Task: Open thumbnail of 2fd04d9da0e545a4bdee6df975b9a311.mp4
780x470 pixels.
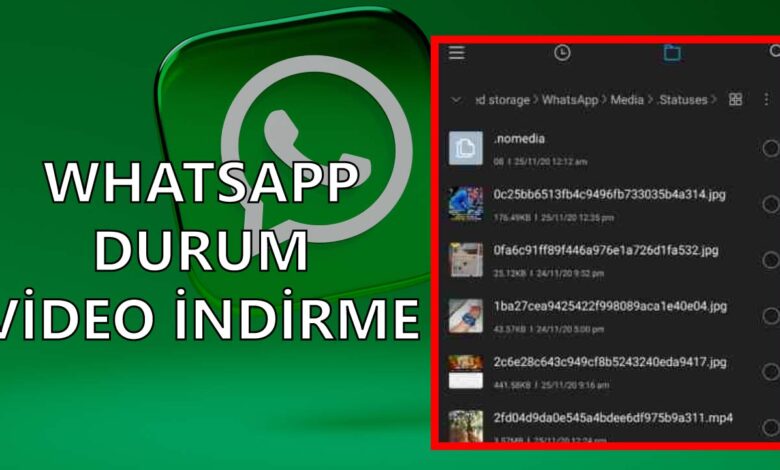Action: coord(466,426)
